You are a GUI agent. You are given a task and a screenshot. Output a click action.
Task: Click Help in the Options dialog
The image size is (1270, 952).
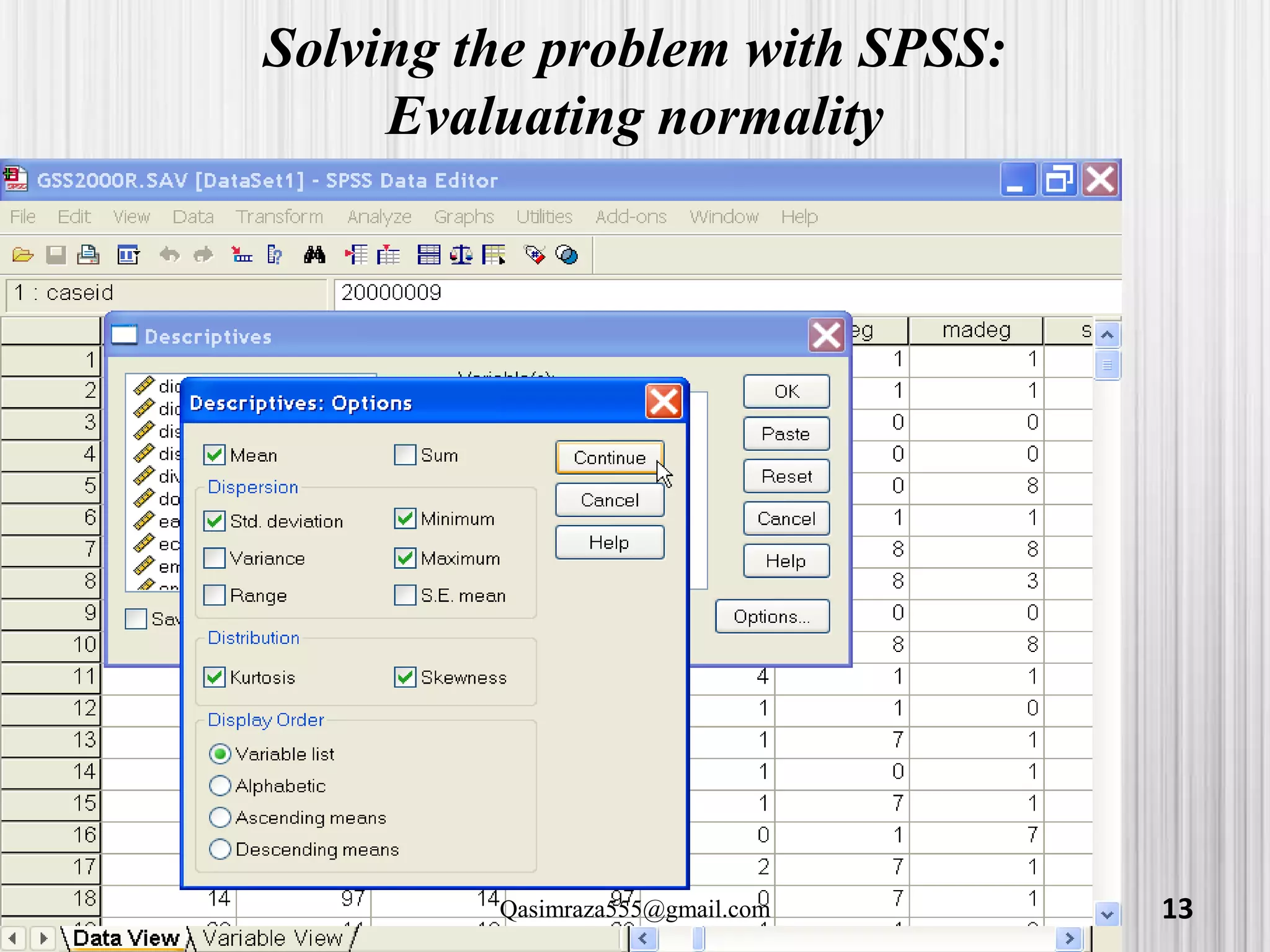click(610, 542)
